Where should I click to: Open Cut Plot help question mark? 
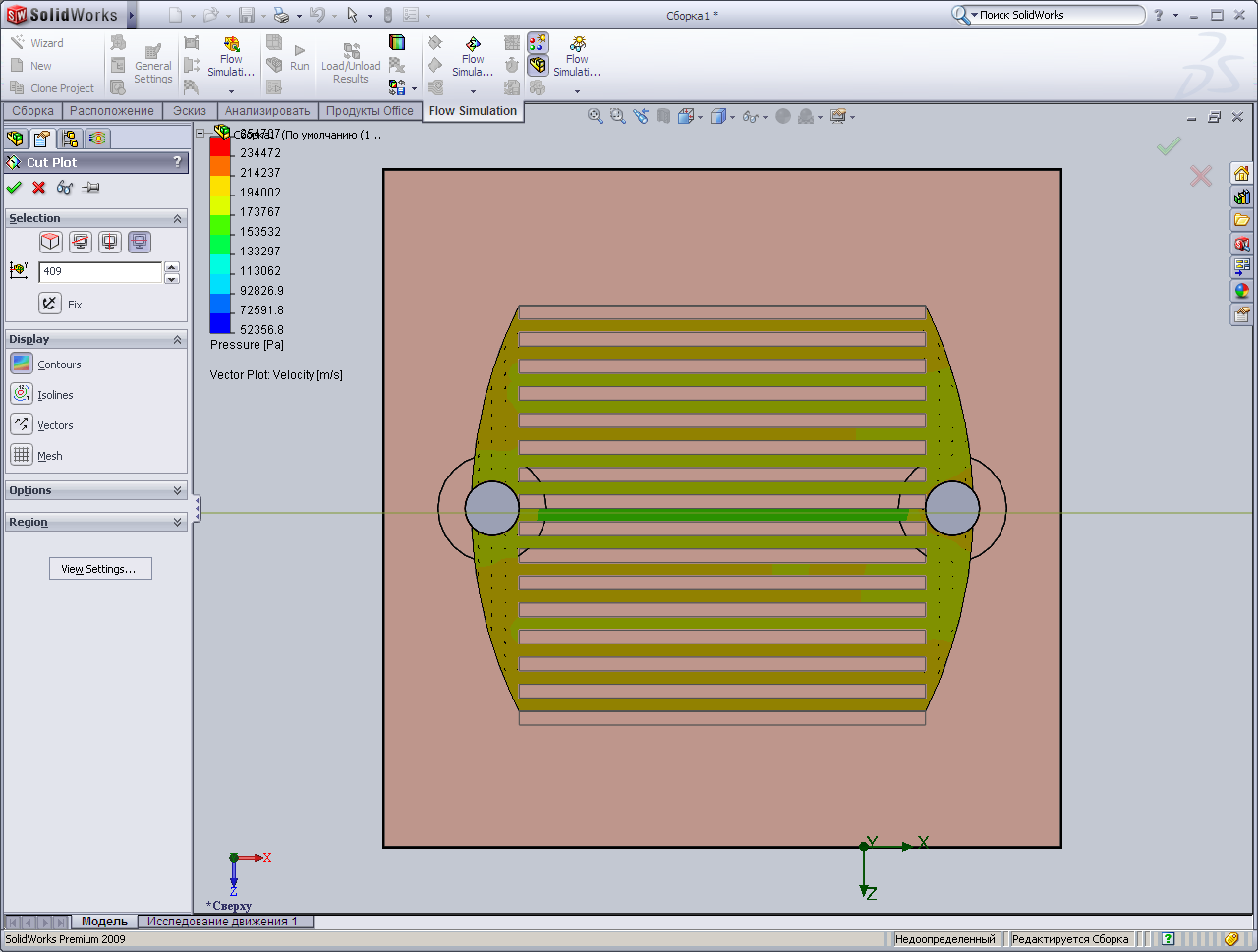[x=177, y=162]
